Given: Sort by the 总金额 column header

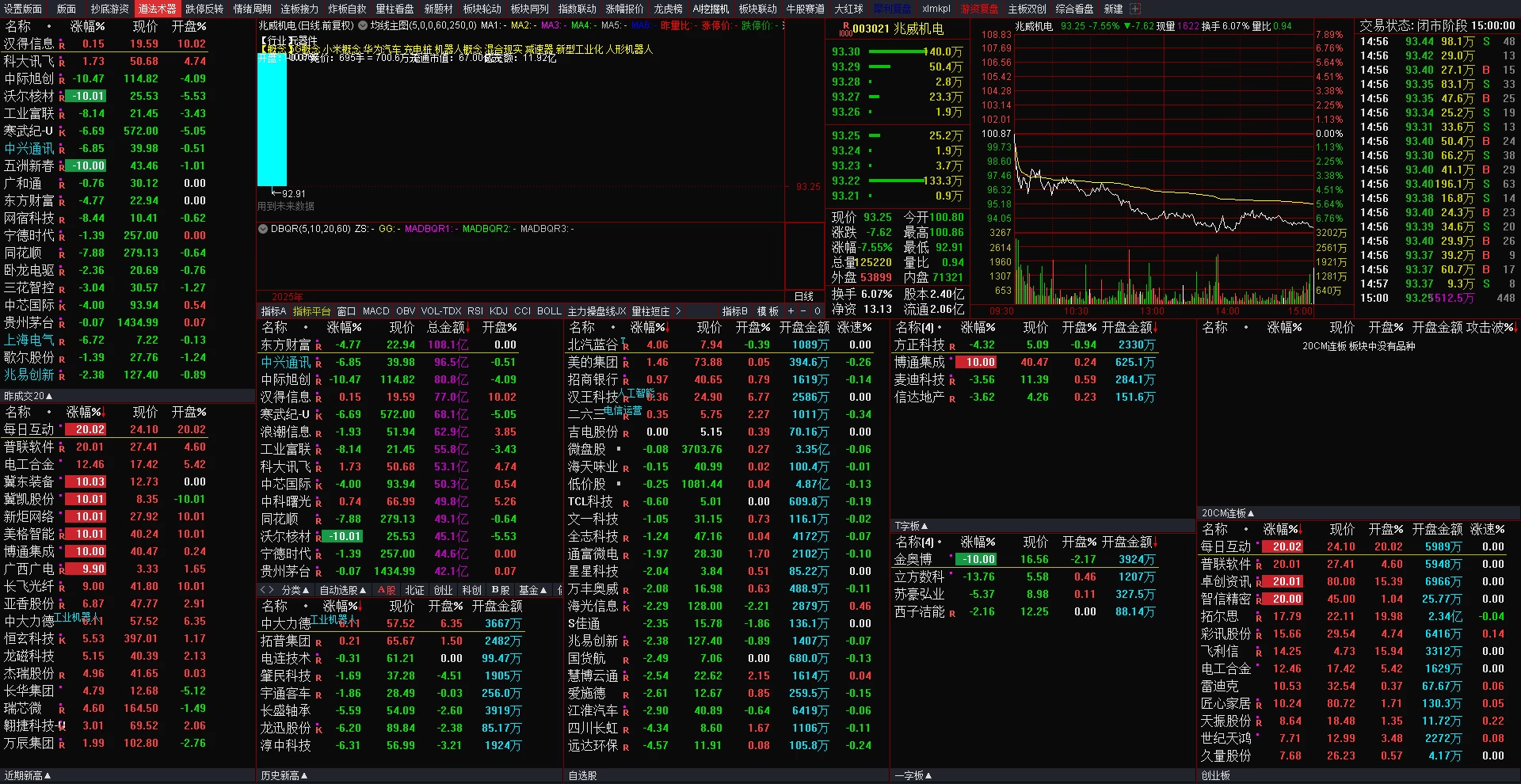Looking at the screenshot, I should [448, 327].
